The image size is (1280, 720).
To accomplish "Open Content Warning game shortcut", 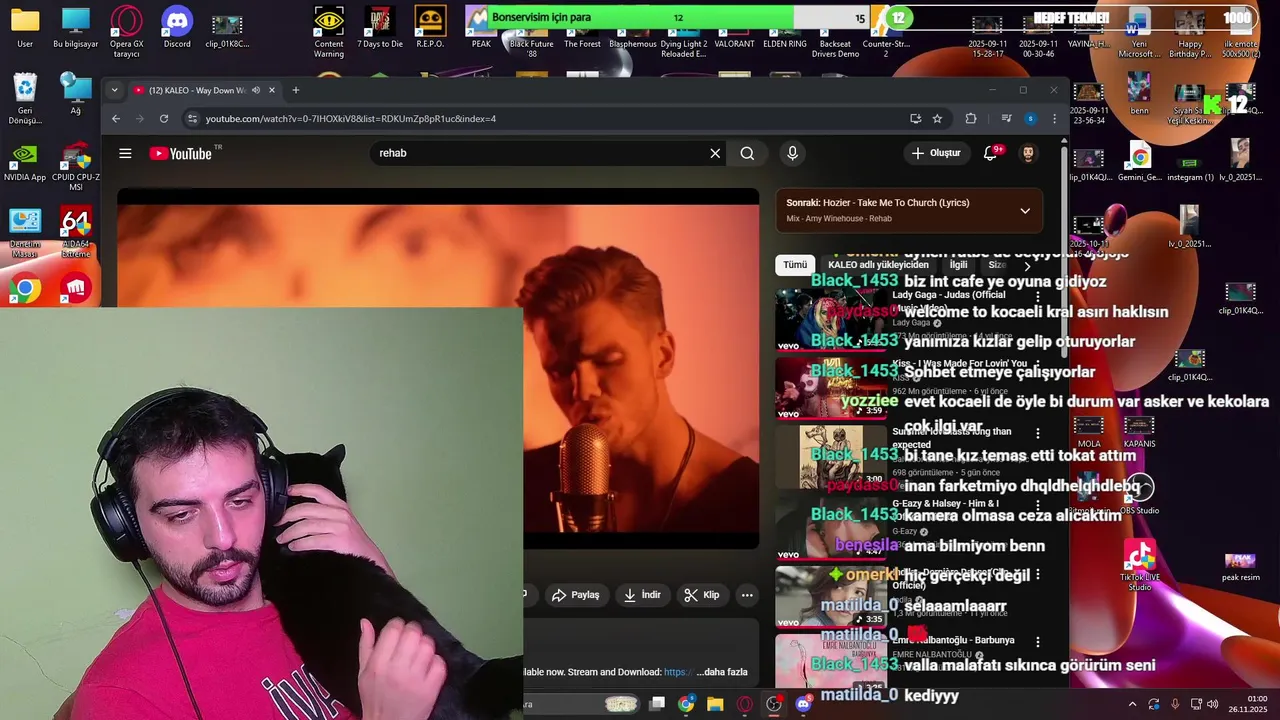I will point(329,30).
